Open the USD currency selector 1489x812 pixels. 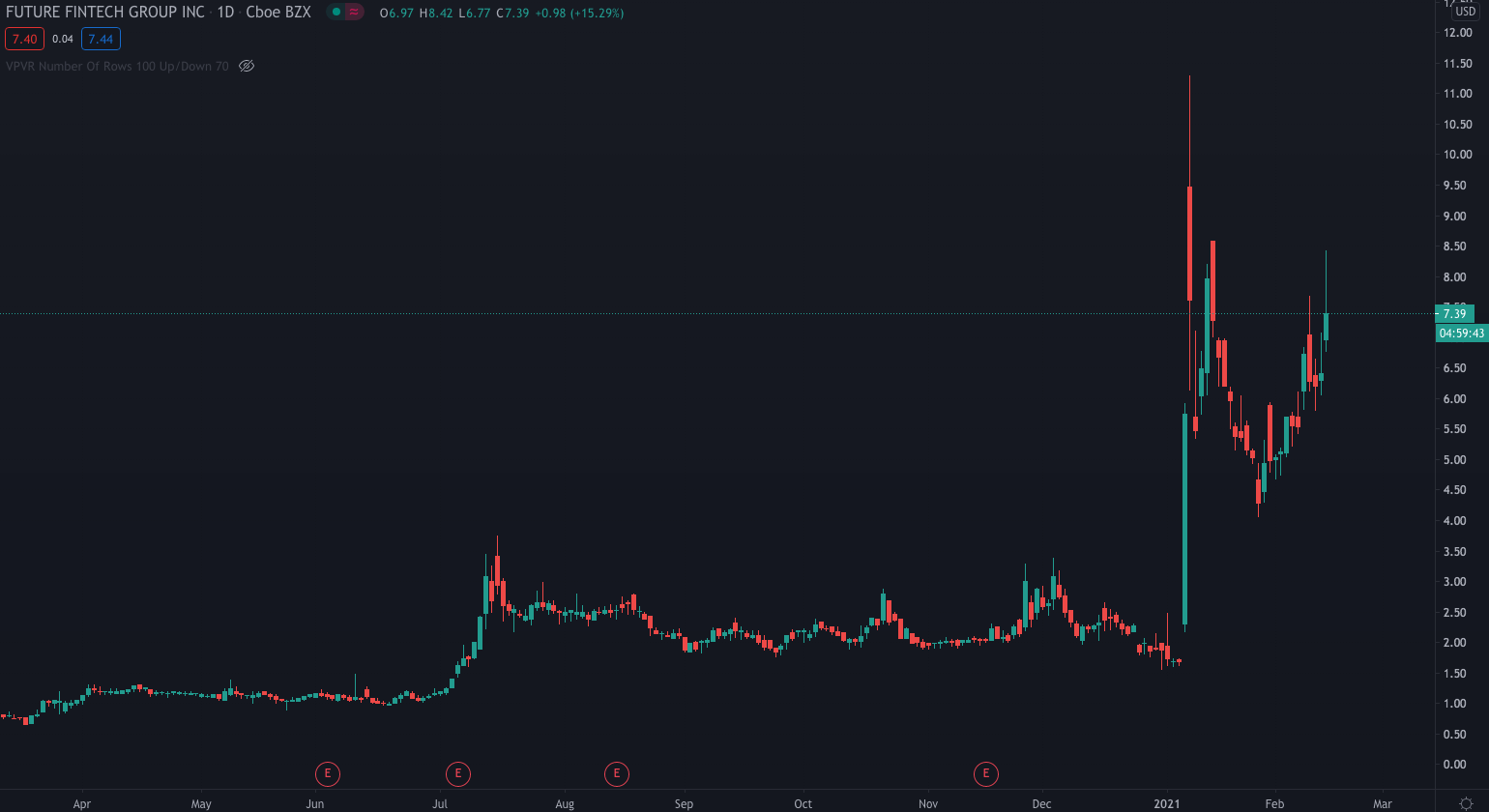pyautogui.click(x=1466, y=12)
